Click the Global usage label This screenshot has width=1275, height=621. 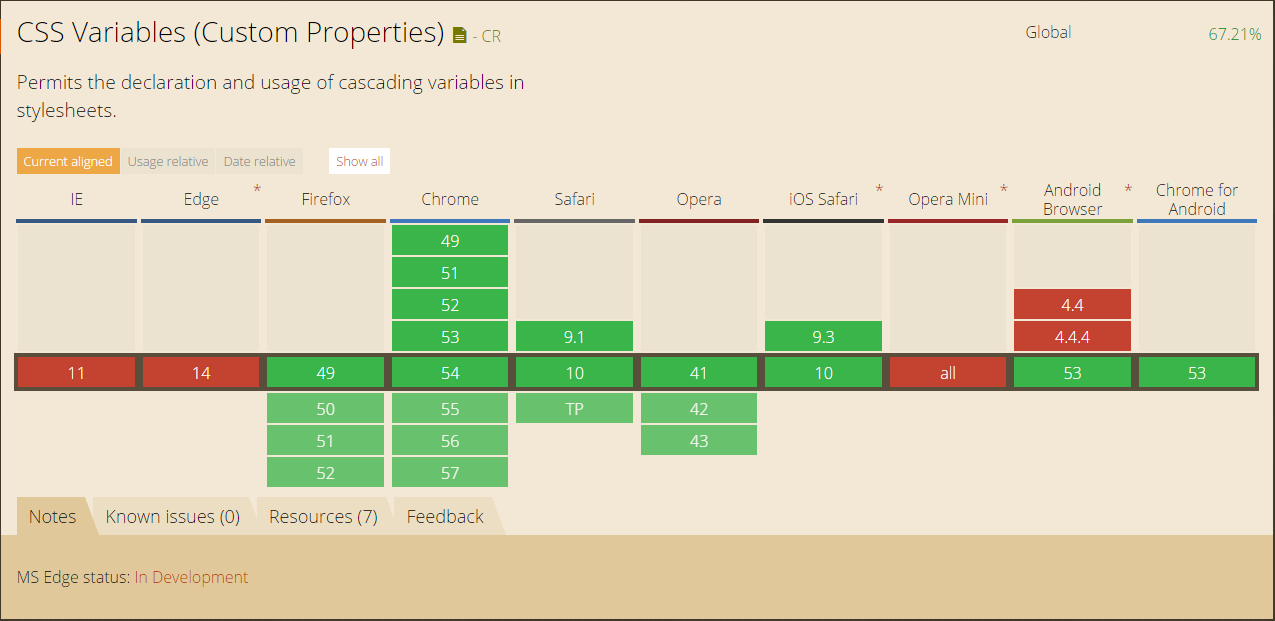(x=1048, y=32)
